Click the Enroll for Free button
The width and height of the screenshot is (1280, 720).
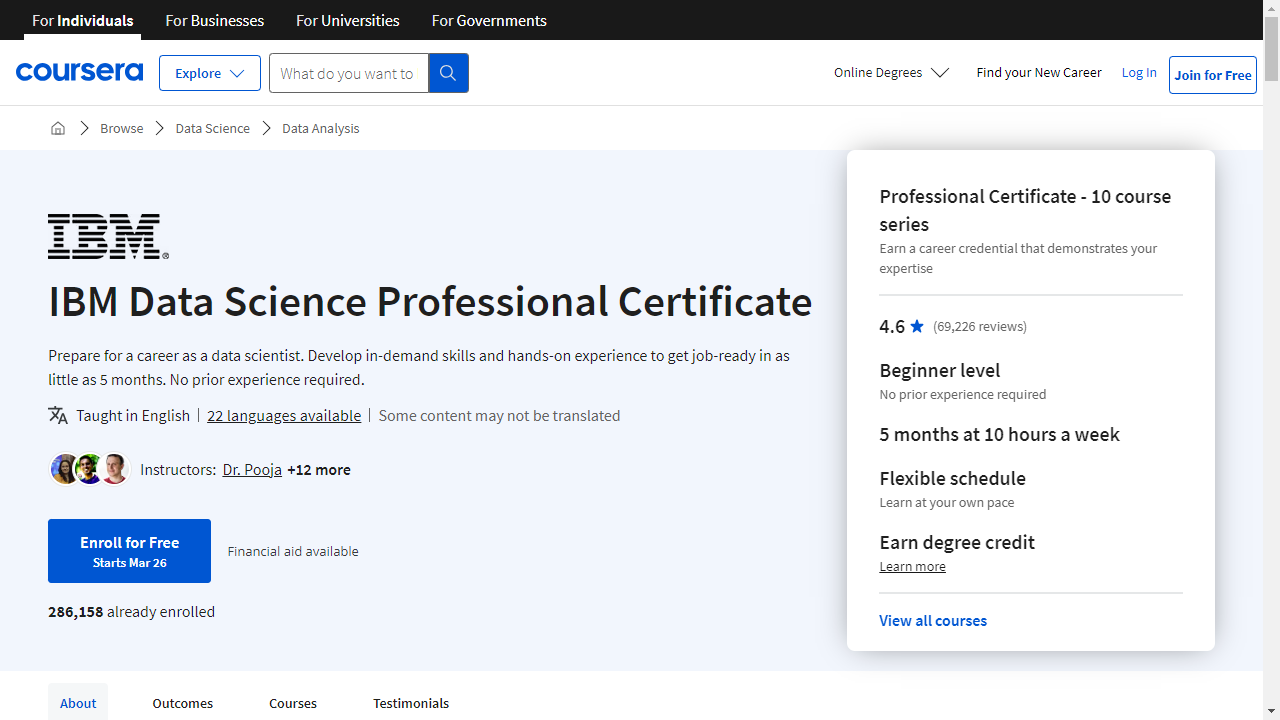click(x=130, y=551)
